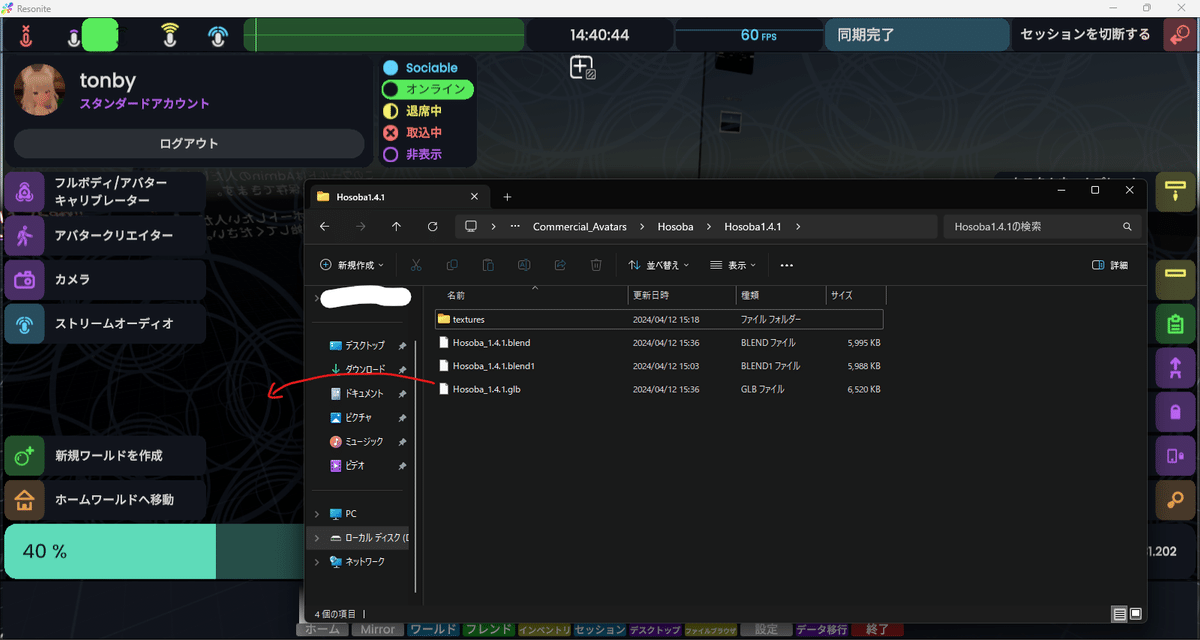Click the green clipboard icon on right edge

coord(1174,324)
